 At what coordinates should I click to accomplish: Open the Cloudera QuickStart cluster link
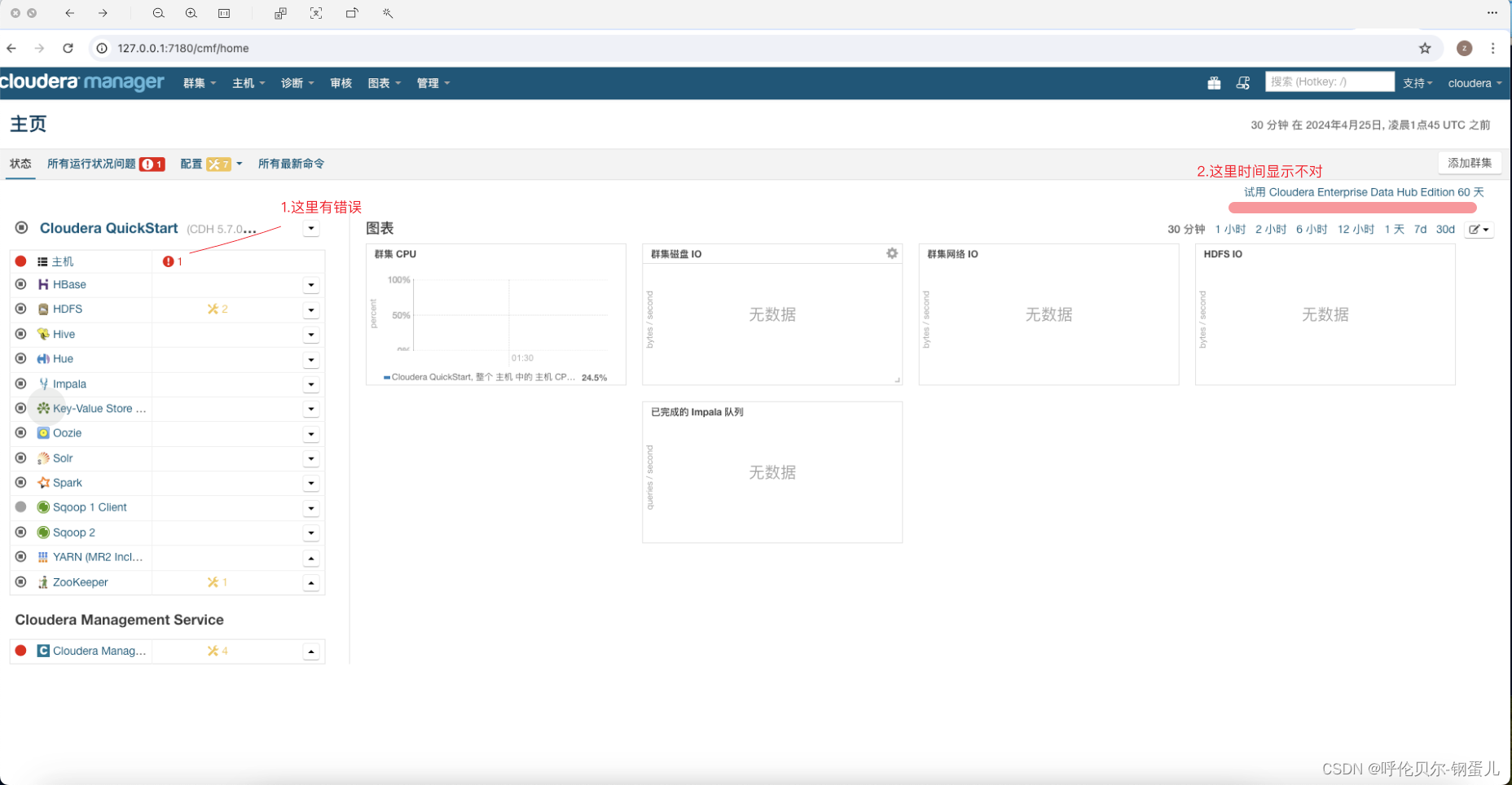pyautogui.click(x=108, y=228)
